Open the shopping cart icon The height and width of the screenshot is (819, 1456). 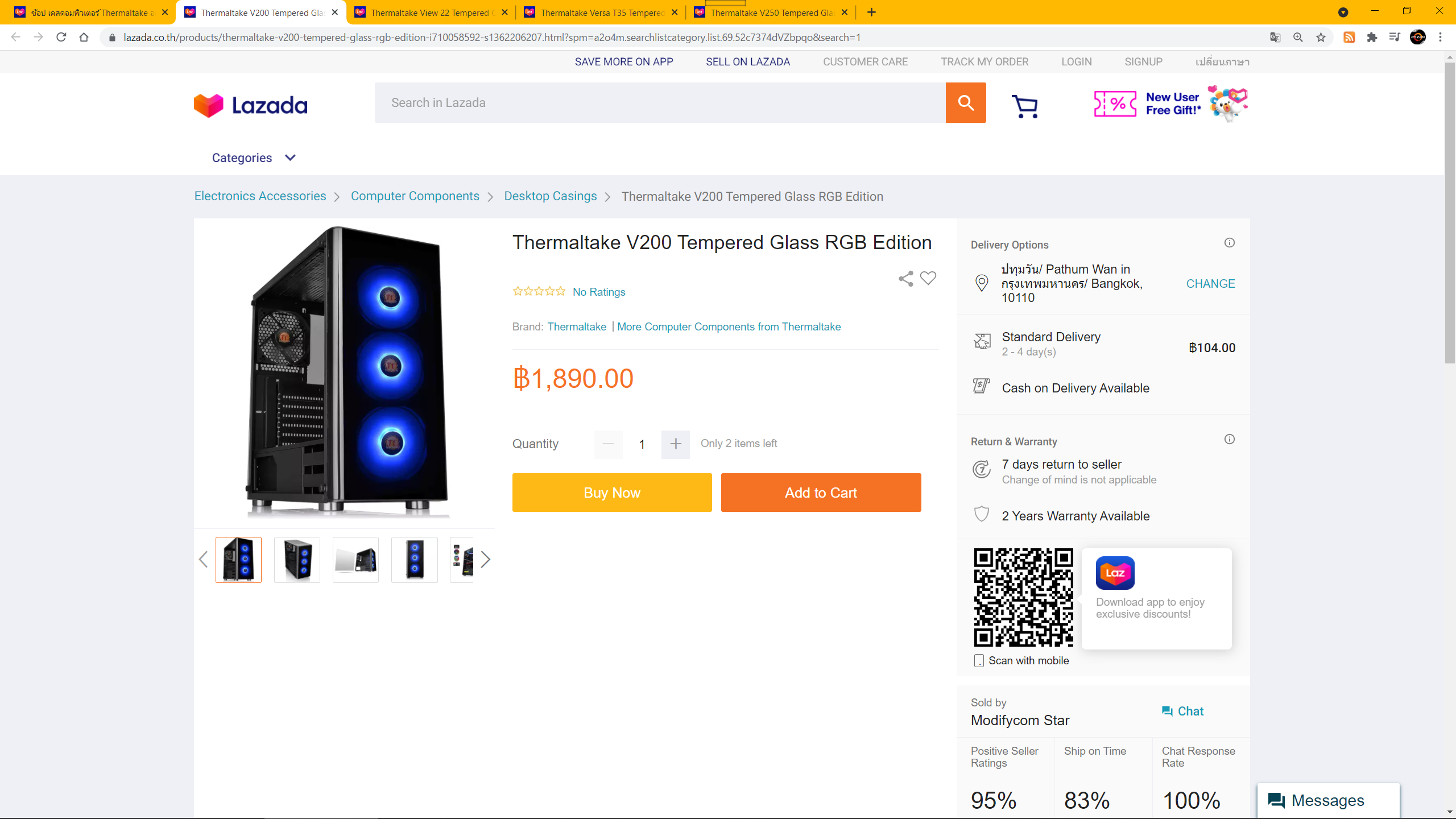tap(1025, 106)
